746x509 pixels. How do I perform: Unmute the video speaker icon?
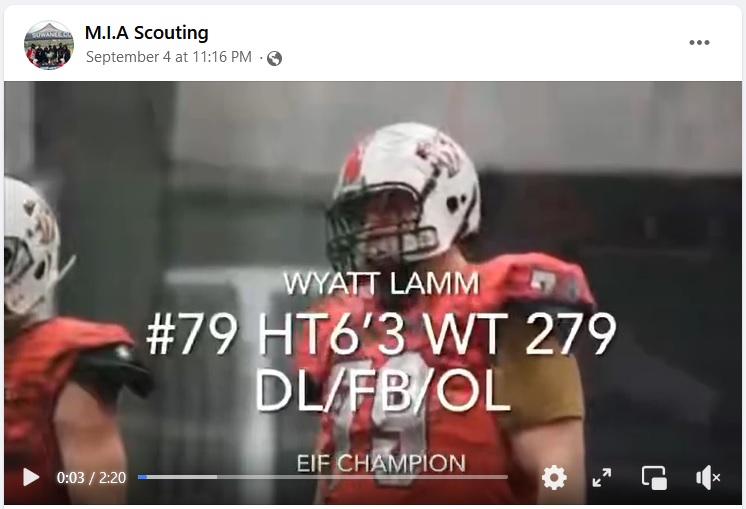(x=708, y=478)
